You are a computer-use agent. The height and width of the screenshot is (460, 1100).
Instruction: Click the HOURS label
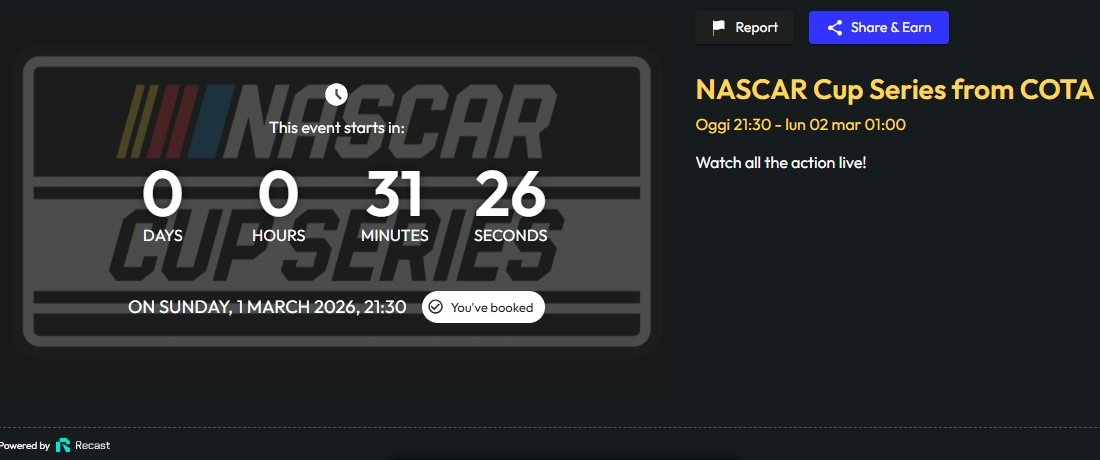coord(279,236)
